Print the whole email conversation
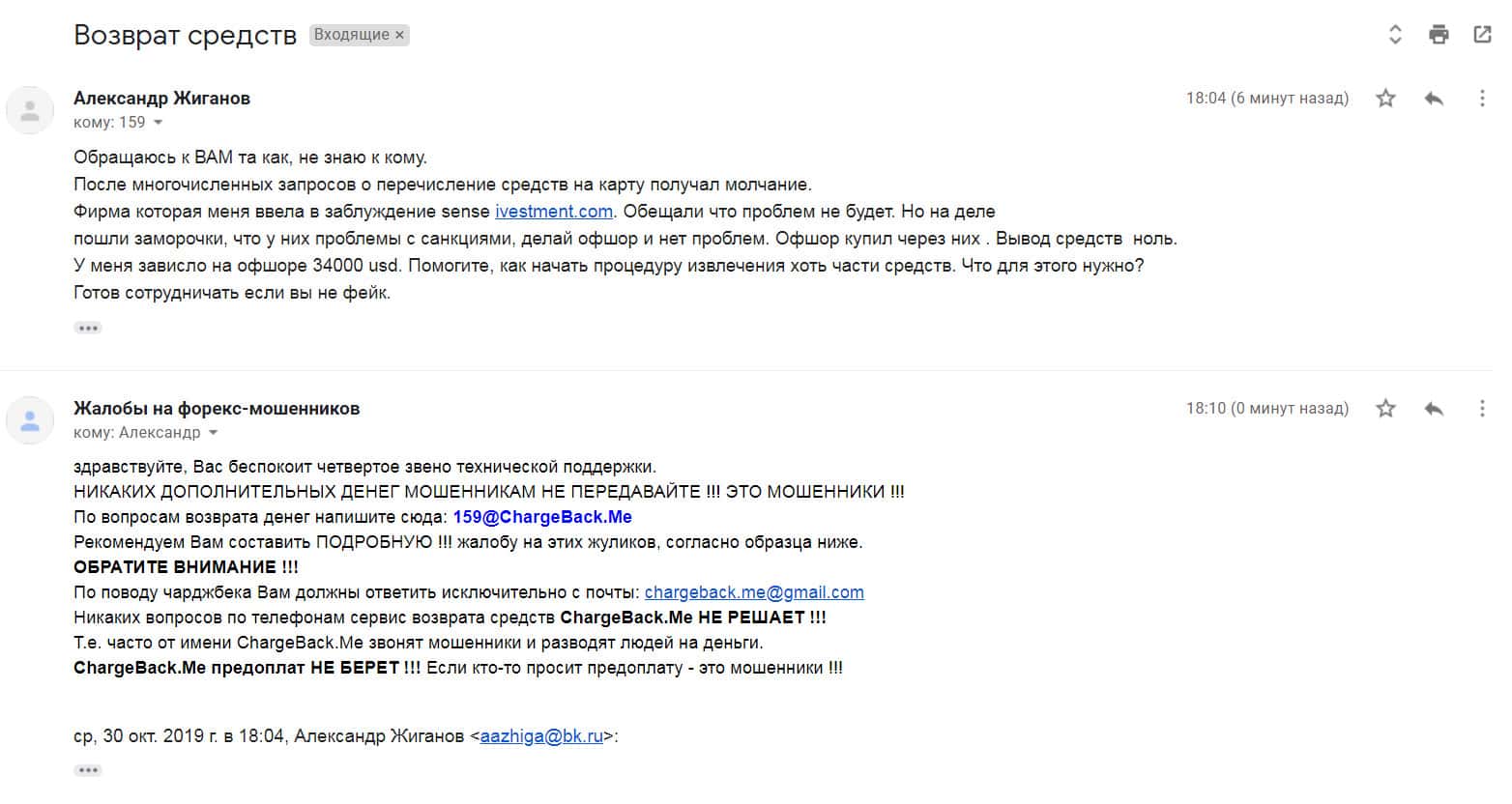 1439,35
